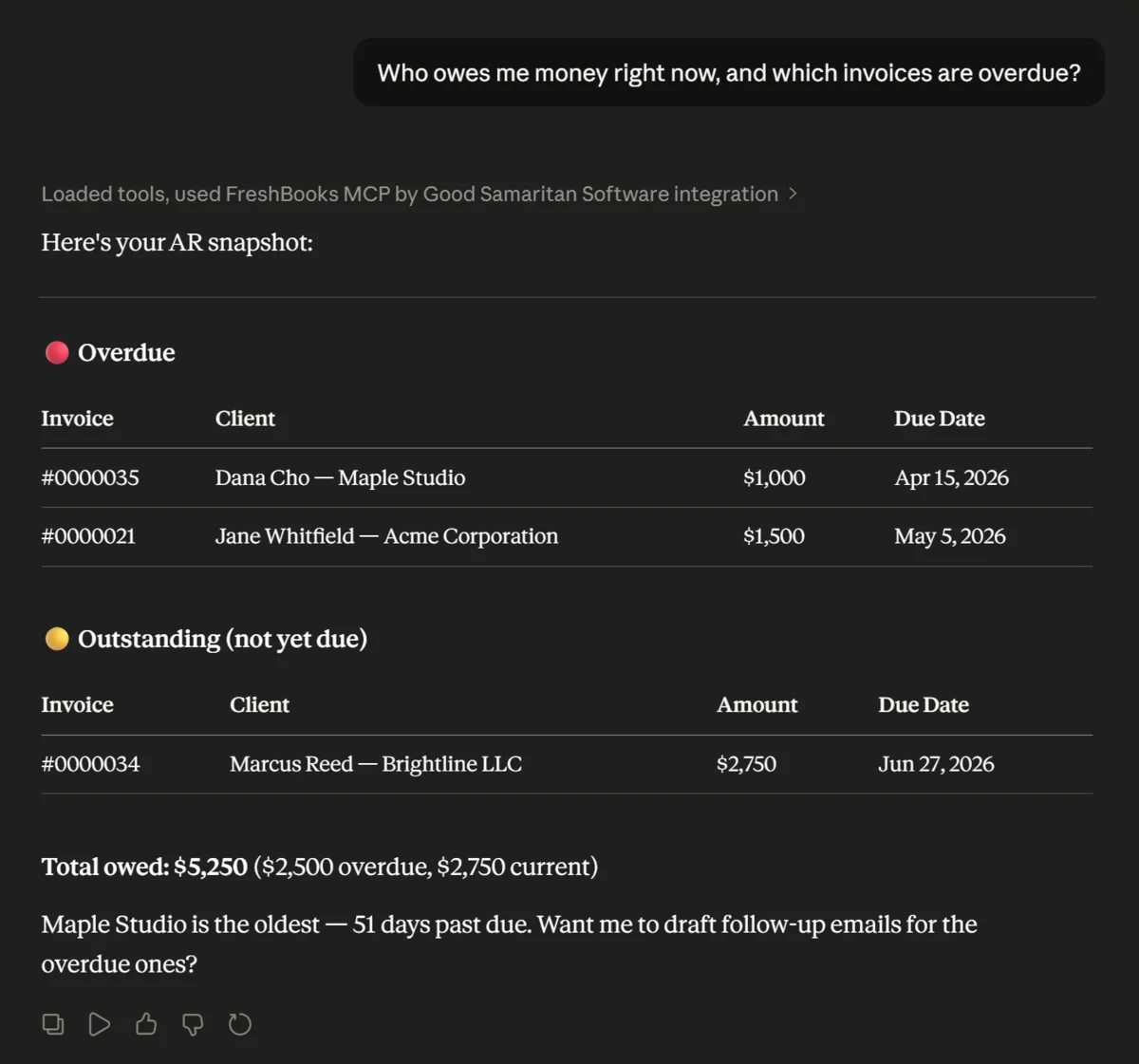Click the 'Amount' header in the Overdue table
Screen dimensions: 1139x1064
(x=784, y=419)
